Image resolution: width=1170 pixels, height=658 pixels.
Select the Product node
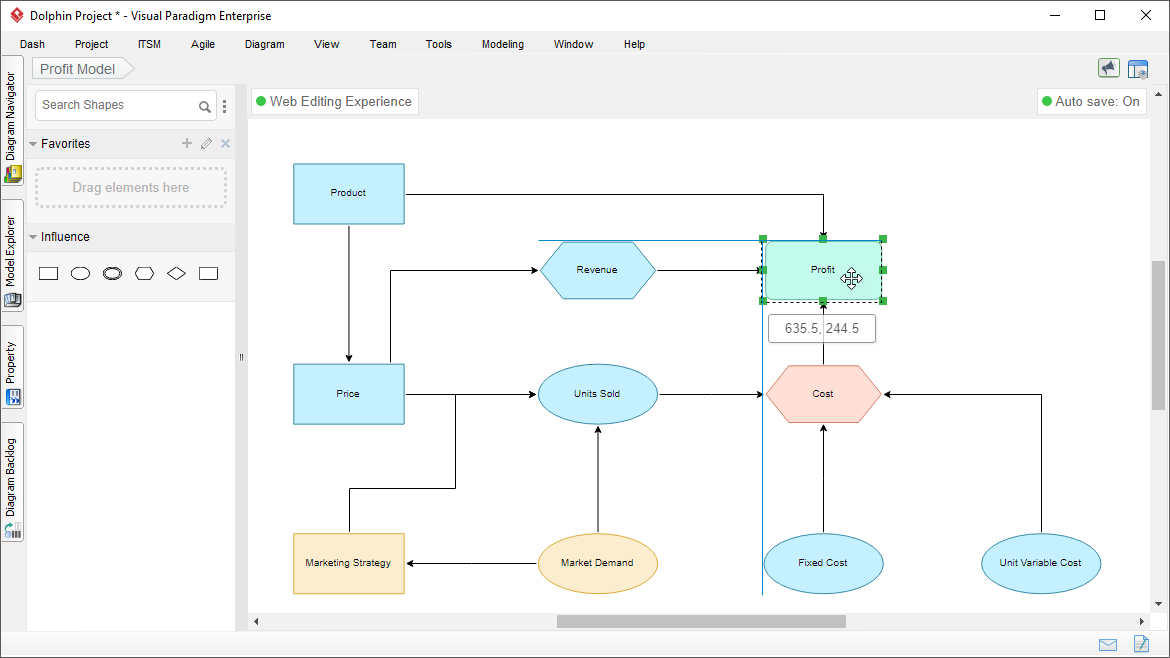click(348, 194)
